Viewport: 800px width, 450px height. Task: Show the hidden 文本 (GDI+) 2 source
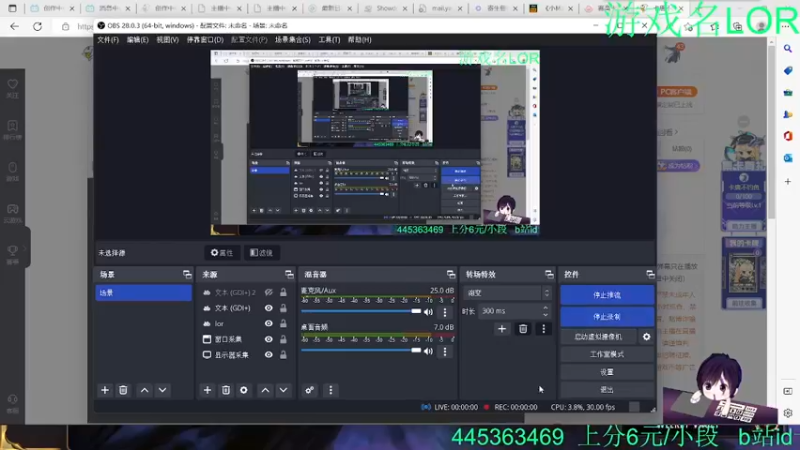tap(268, 292)
